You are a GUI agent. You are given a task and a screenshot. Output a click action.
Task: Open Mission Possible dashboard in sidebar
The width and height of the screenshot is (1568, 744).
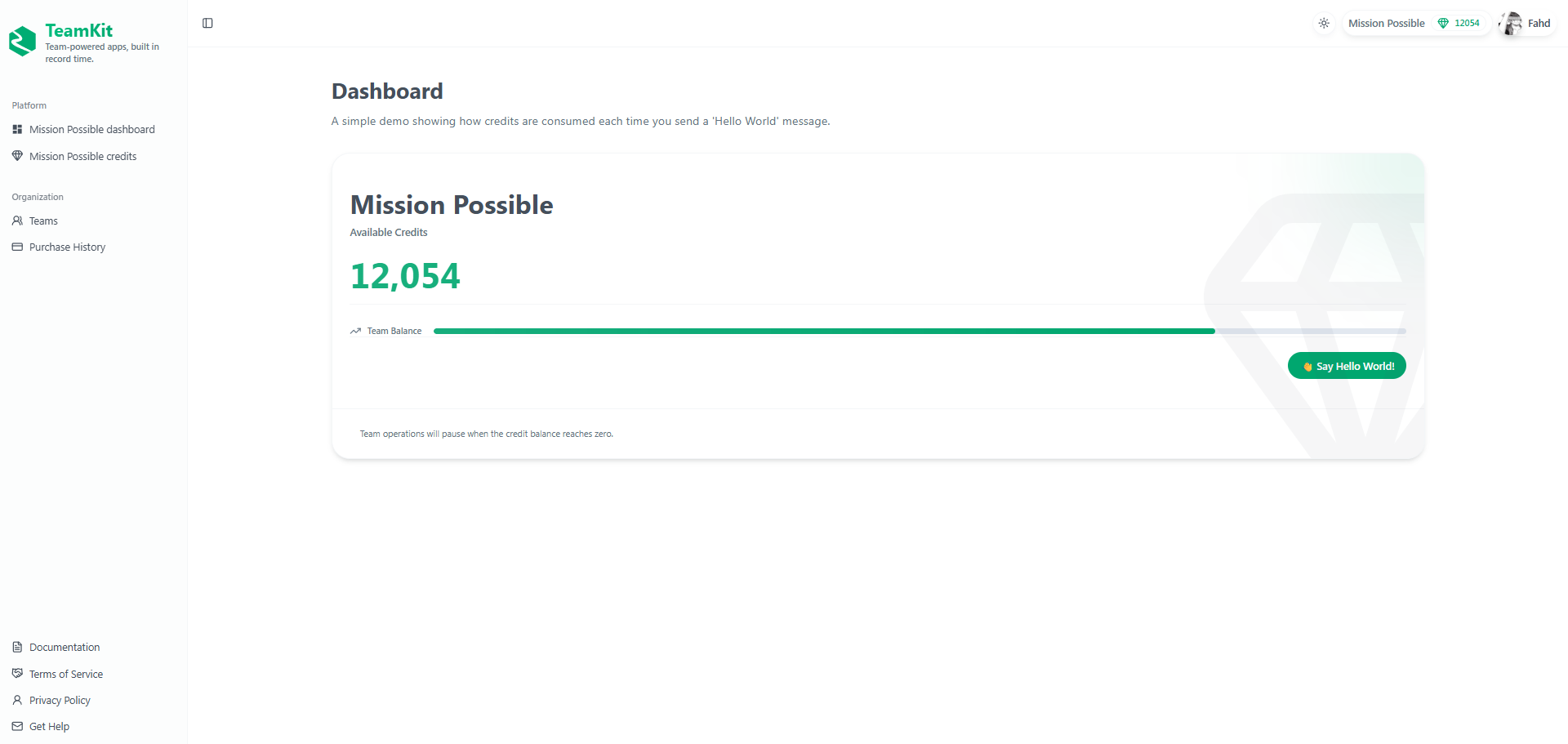coord(91,129)
